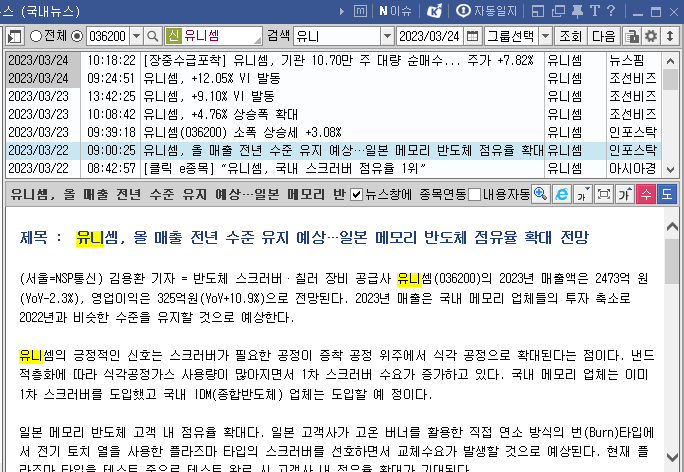Click the lock/copy icon next to 다음
This screenshot has width=684, height=472.
tap(632, 36)
